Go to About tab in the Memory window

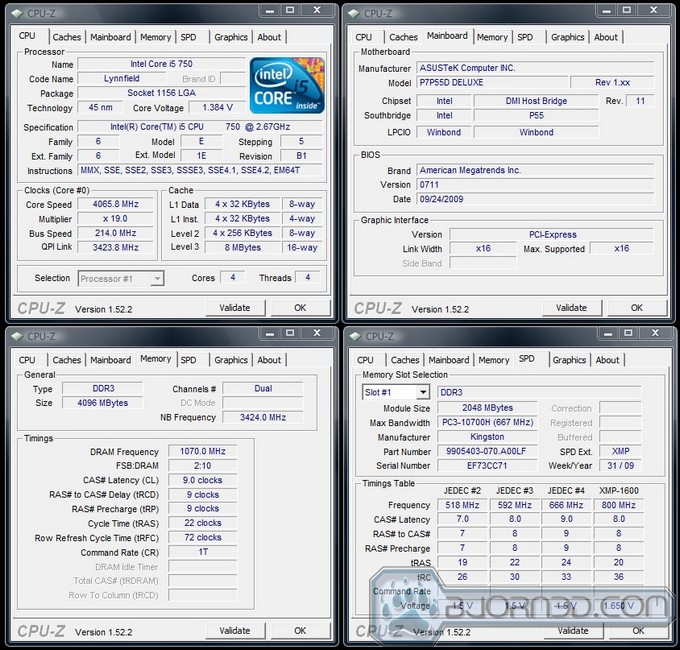269,360
